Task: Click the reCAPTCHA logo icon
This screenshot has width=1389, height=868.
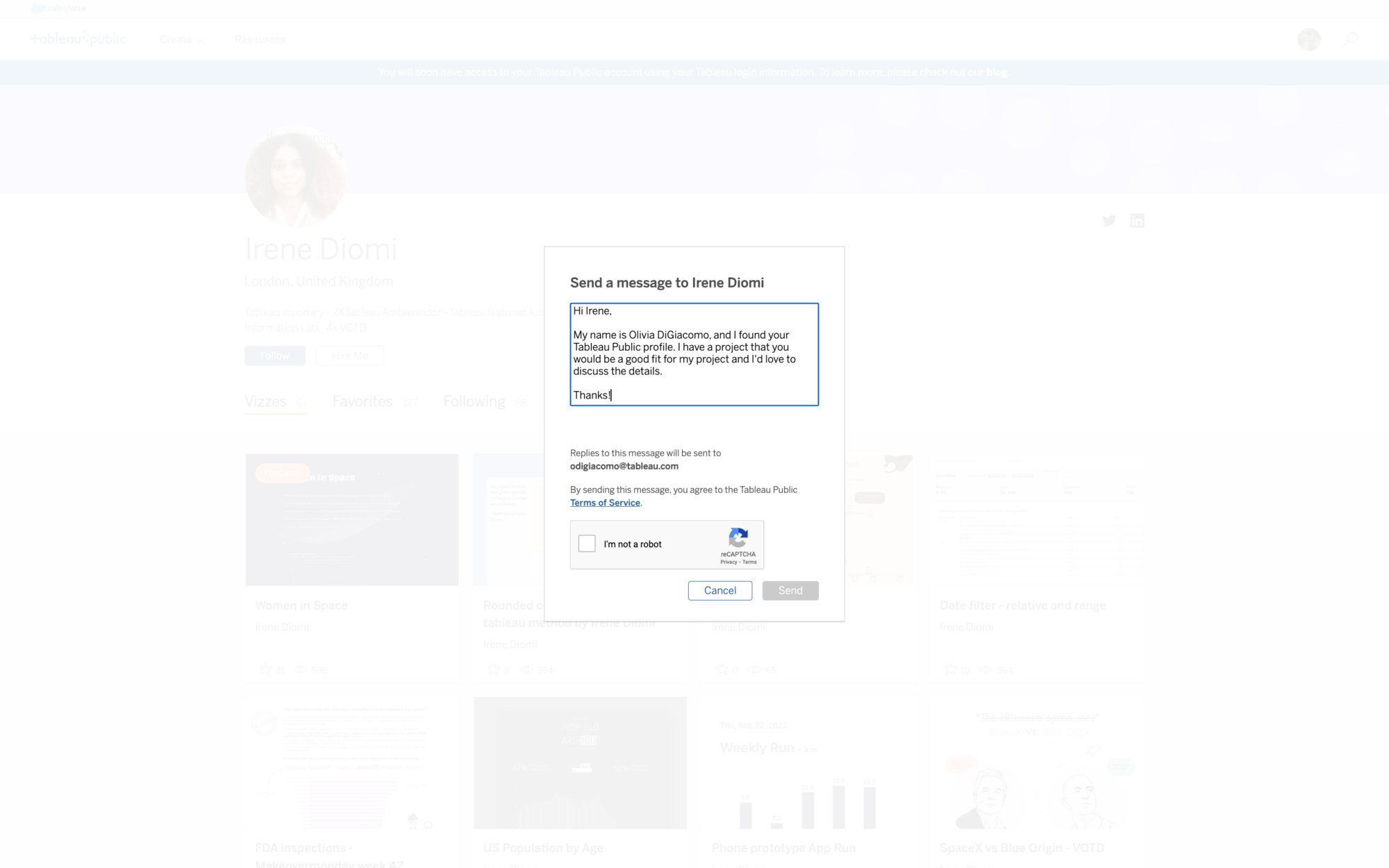Action: 738,537
